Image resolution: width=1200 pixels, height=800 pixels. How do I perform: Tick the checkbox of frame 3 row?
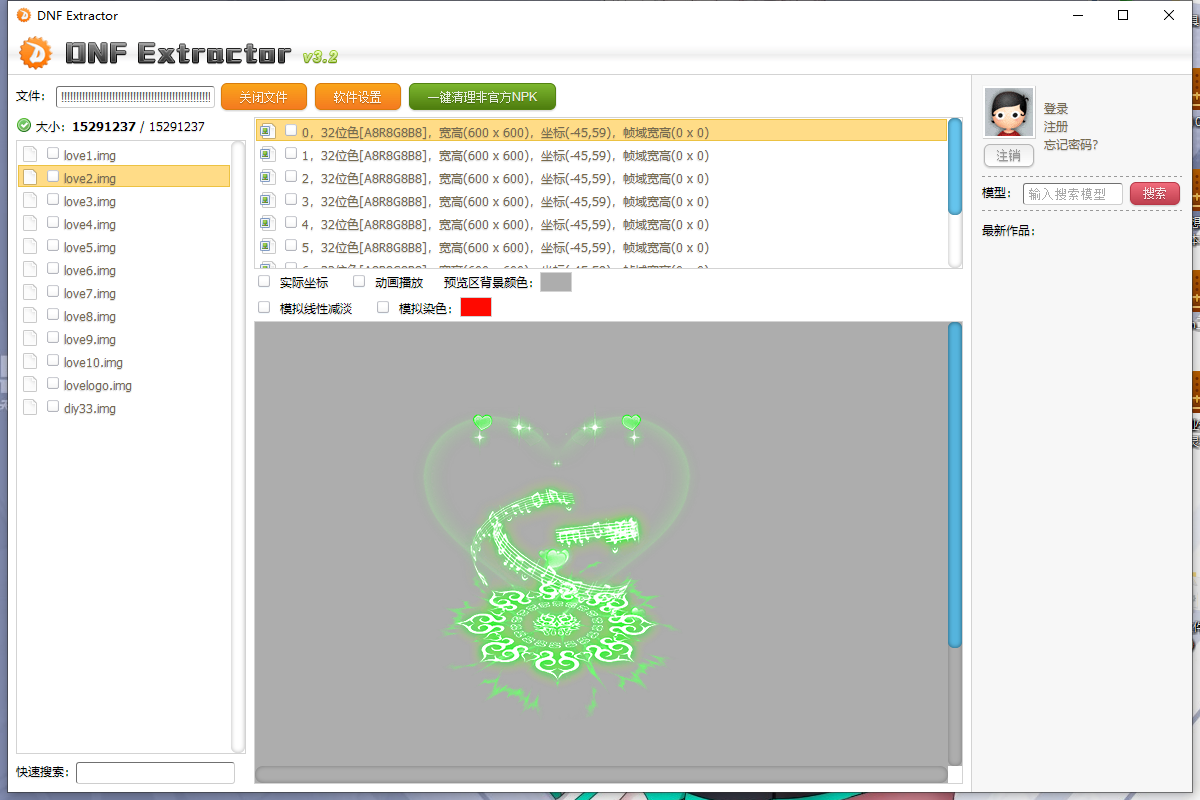click(291, 200)
